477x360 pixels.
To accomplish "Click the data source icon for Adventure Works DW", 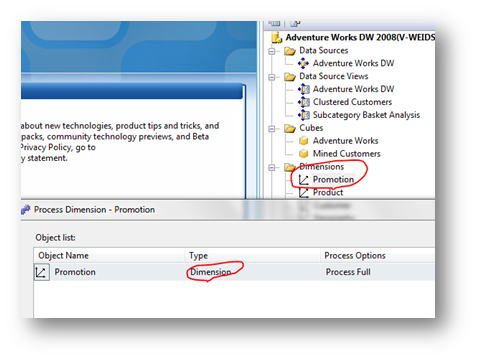I will (303, 63).
